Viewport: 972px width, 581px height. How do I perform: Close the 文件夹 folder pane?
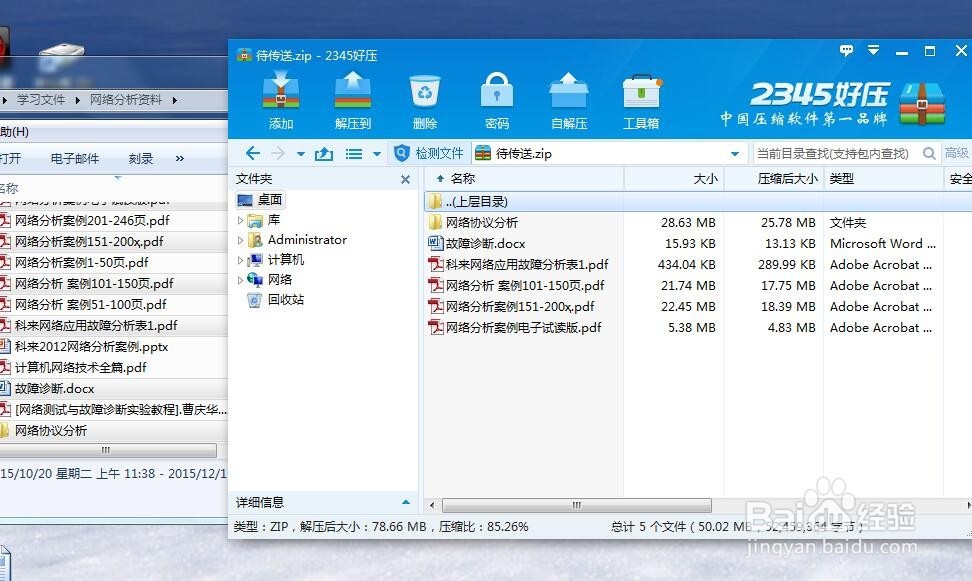[405, 179]
